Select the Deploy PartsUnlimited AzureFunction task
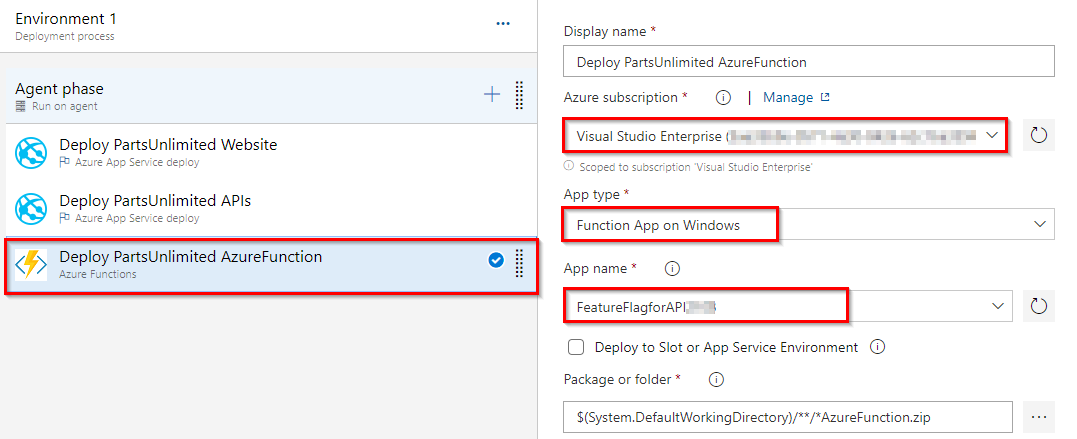 point(270,264)
